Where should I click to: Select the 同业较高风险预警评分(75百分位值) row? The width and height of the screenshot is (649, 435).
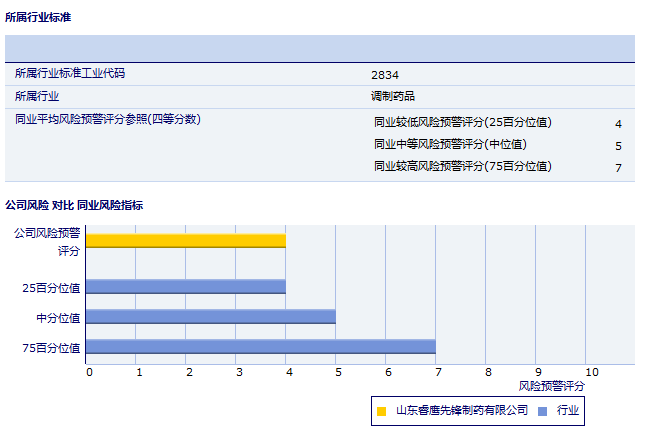click(462, 167)
